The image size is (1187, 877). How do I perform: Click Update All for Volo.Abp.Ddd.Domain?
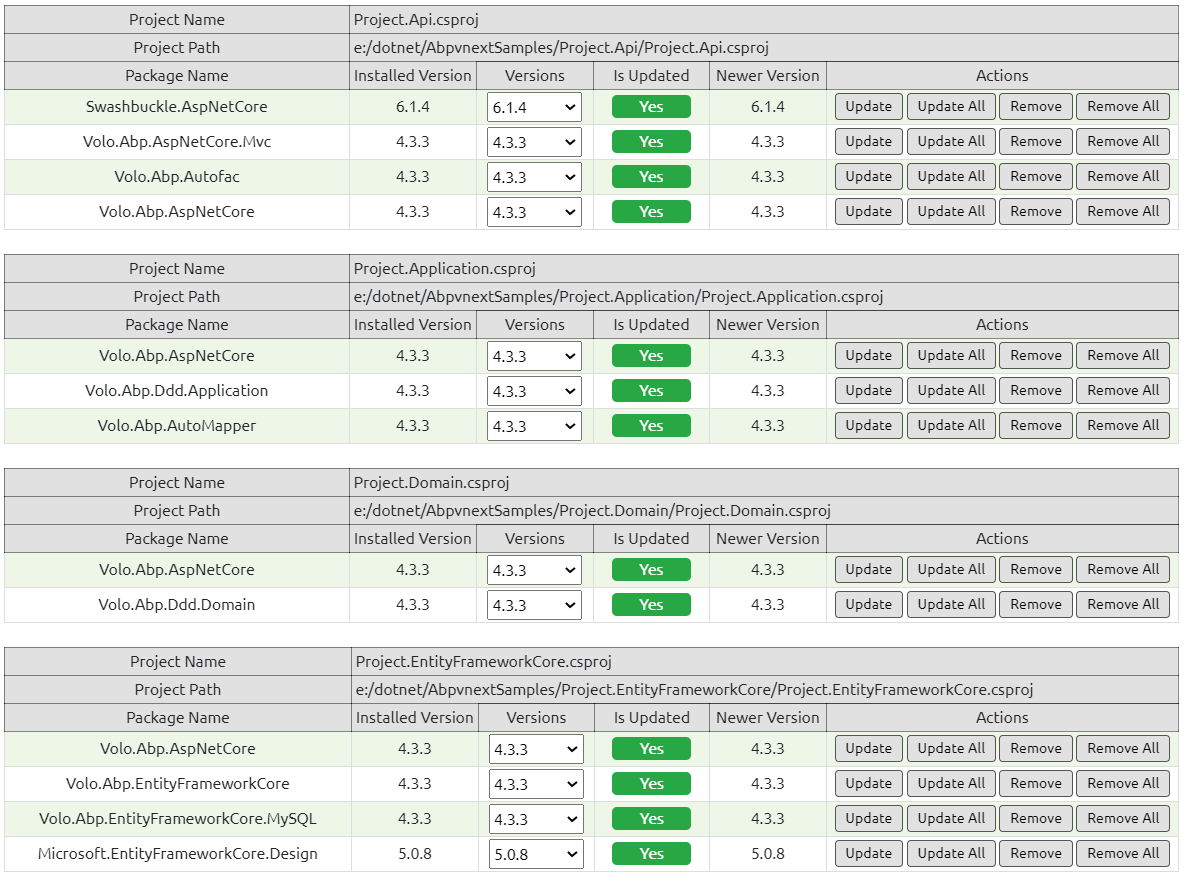coord(951,604)
